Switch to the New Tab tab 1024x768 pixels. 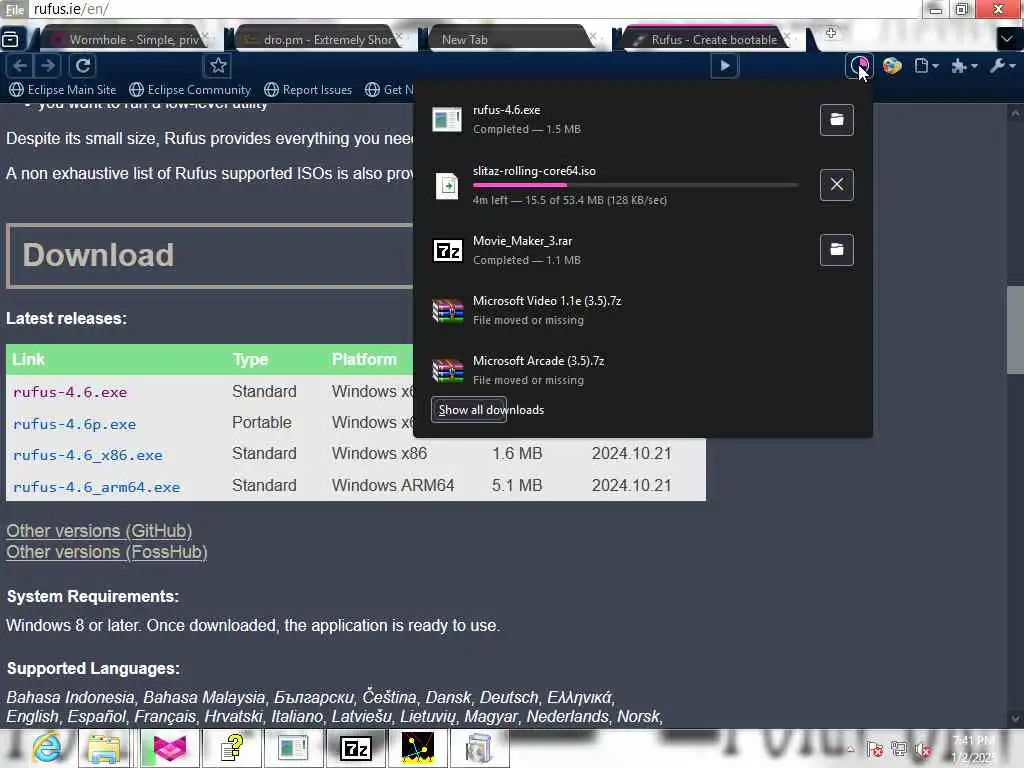coord(513,39)
